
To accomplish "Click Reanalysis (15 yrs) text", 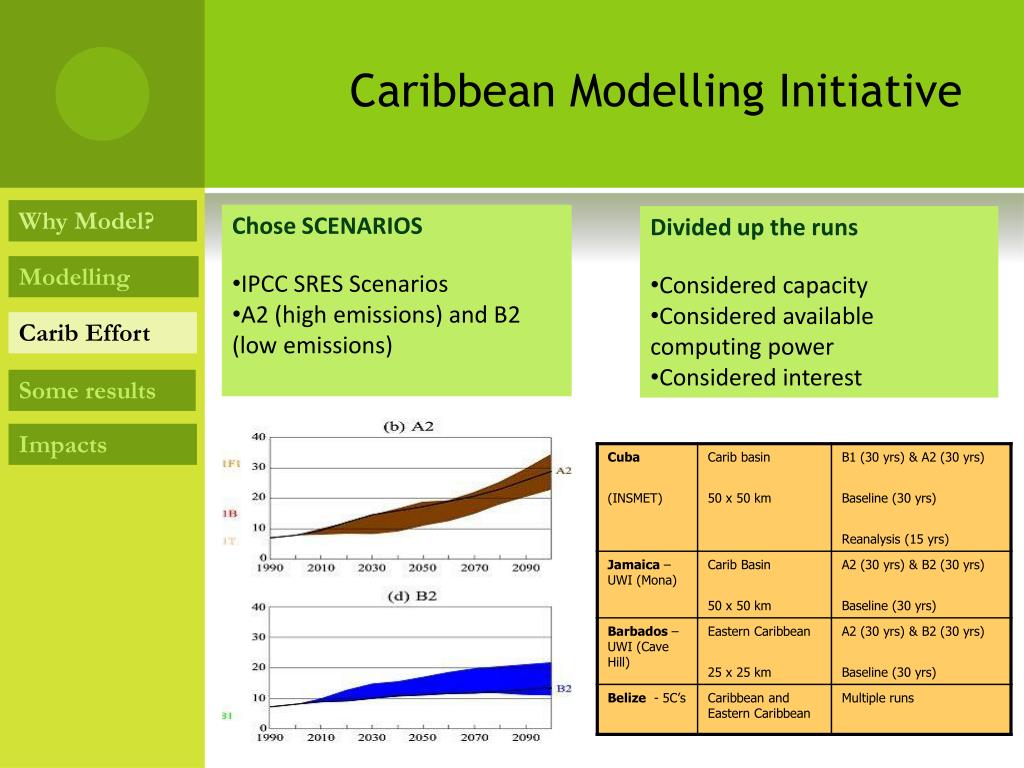I will click(x=895, y=539).
